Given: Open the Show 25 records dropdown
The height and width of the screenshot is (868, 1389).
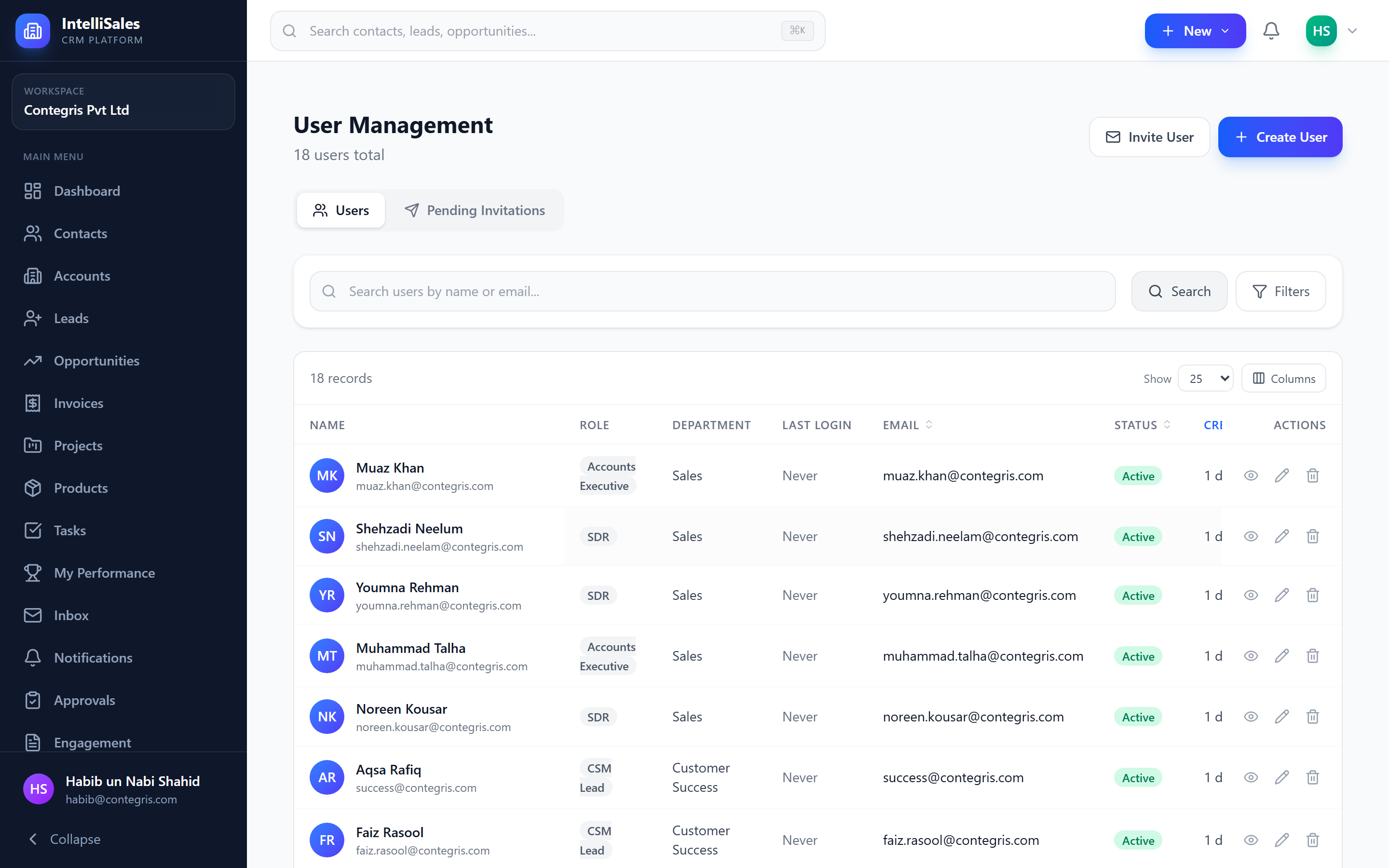Looking at the screenshot, I should [1205, 379].
